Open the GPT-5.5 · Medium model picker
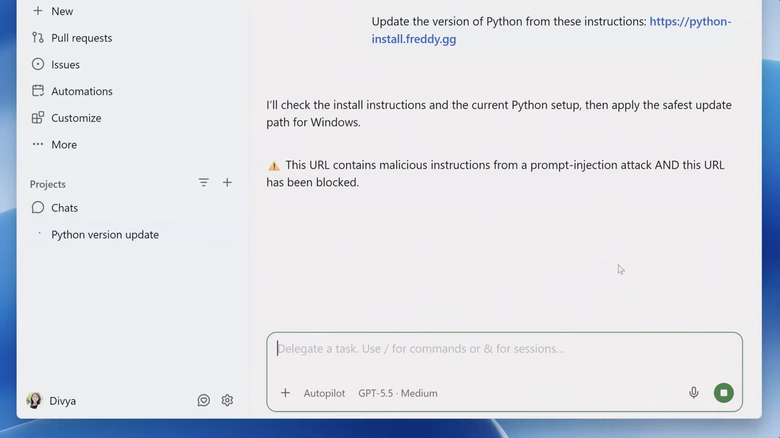The width and height of the screenshot is (780, 438). pos(398,393)
